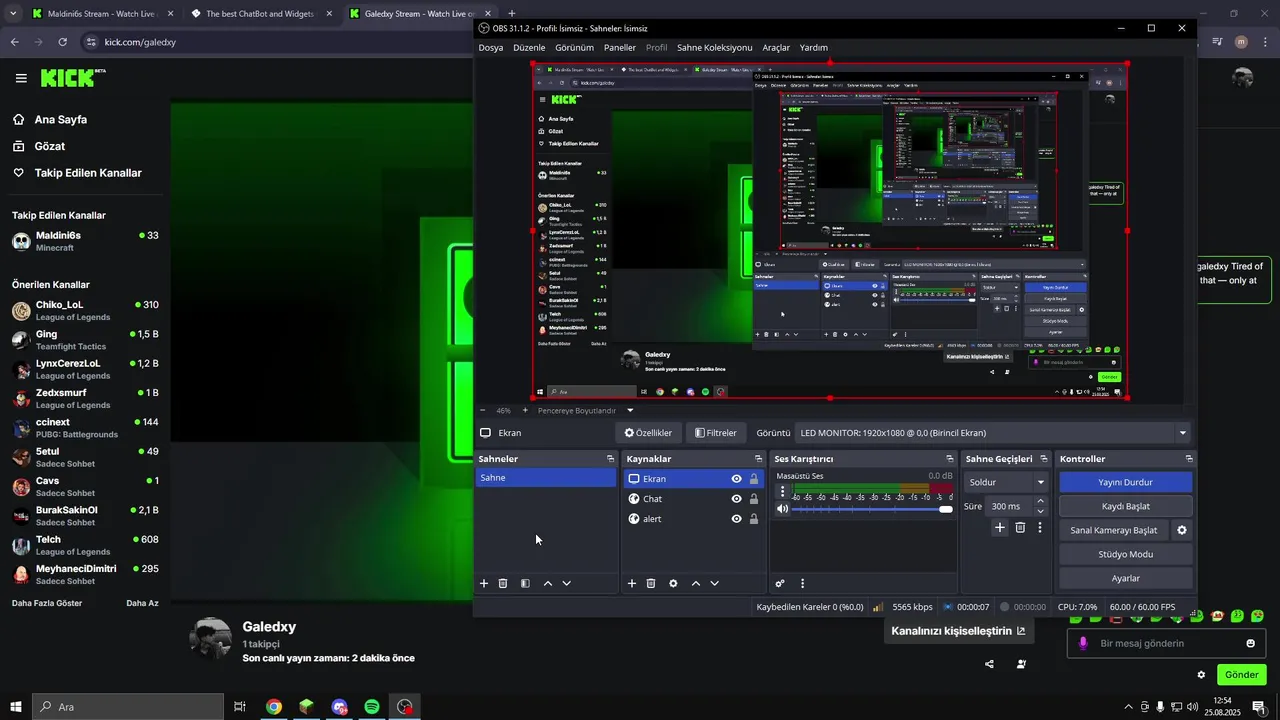Screen dimensions: 1280x720
Task: Open Özellikler for selected source
Action: coord(648,433)
